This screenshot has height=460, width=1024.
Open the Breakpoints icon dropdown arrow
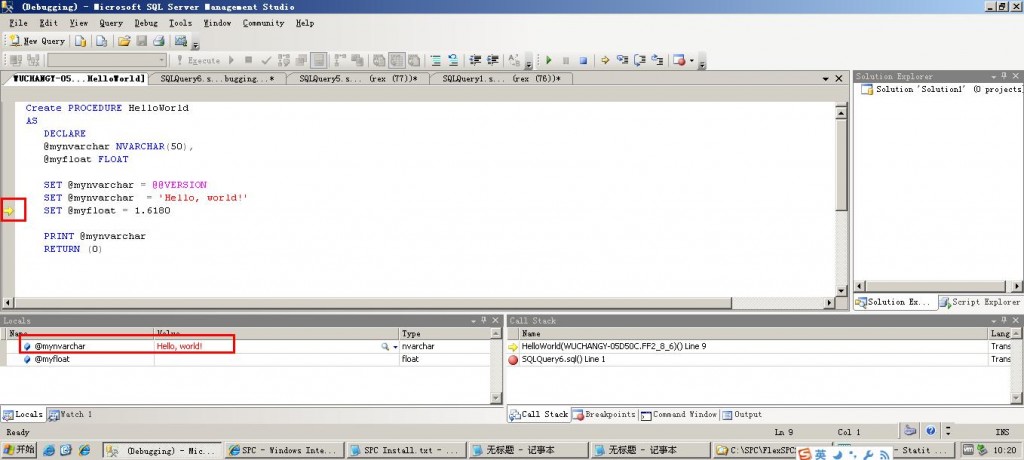tap(692, 61)
